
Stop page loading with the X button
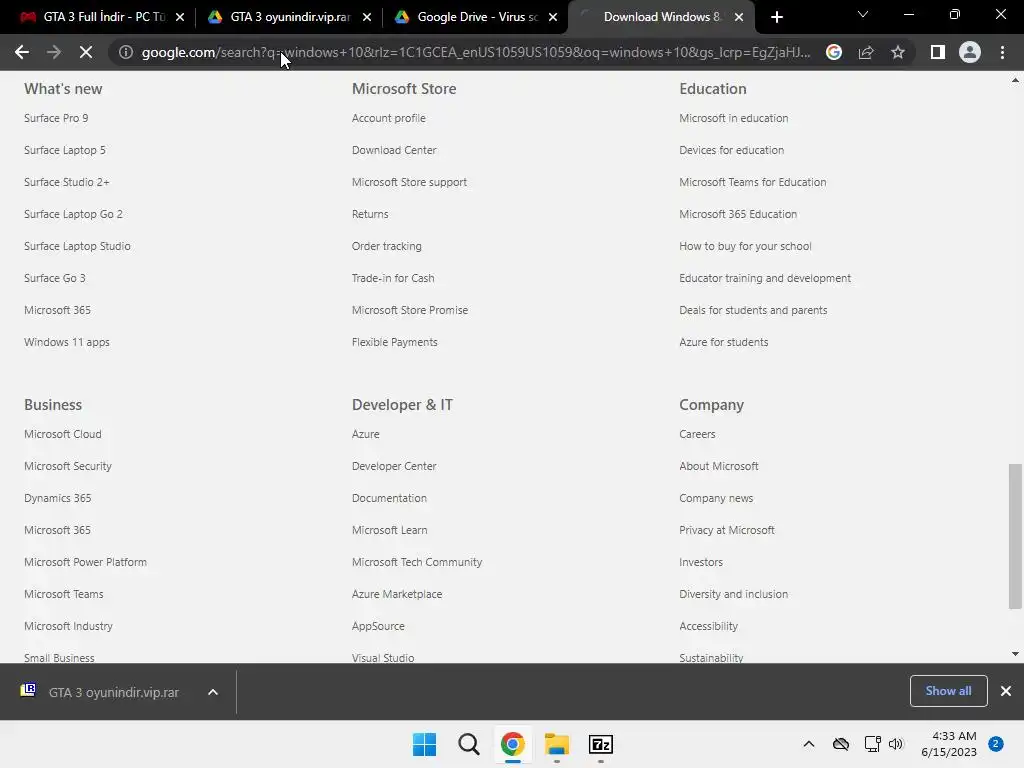click(x=86, y=52)
